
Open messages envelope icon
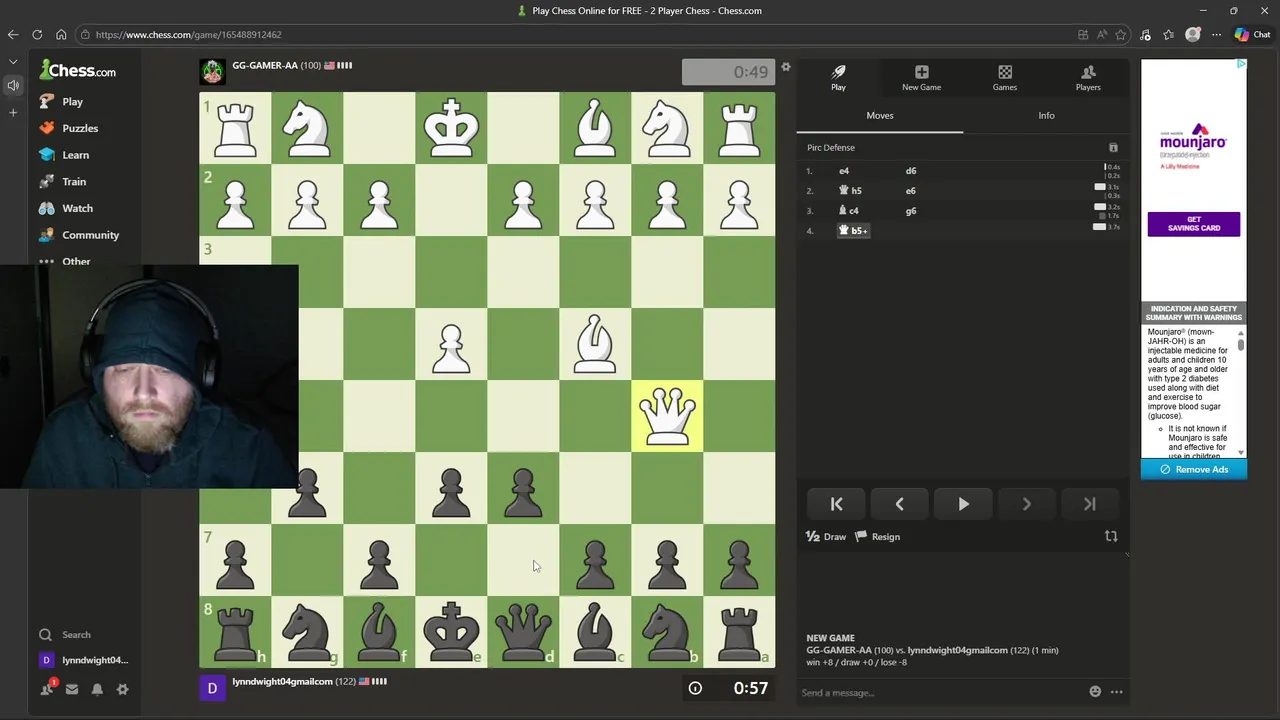72,689
